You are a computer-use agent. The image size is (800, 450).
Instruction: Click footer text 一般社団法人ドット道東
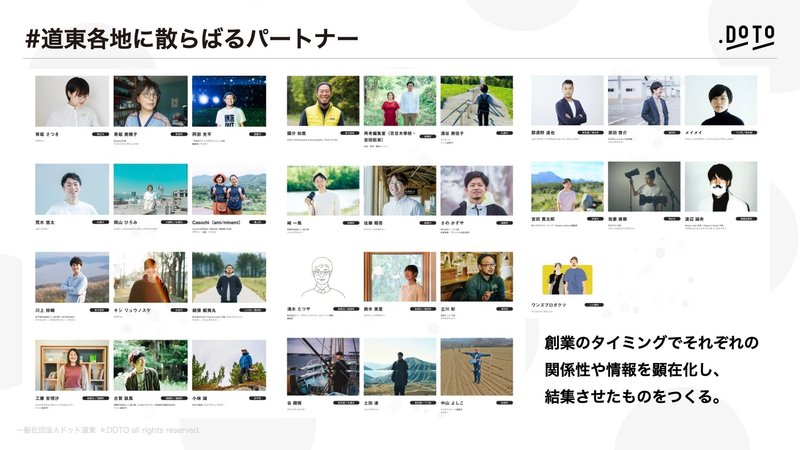tap(56, 430)
